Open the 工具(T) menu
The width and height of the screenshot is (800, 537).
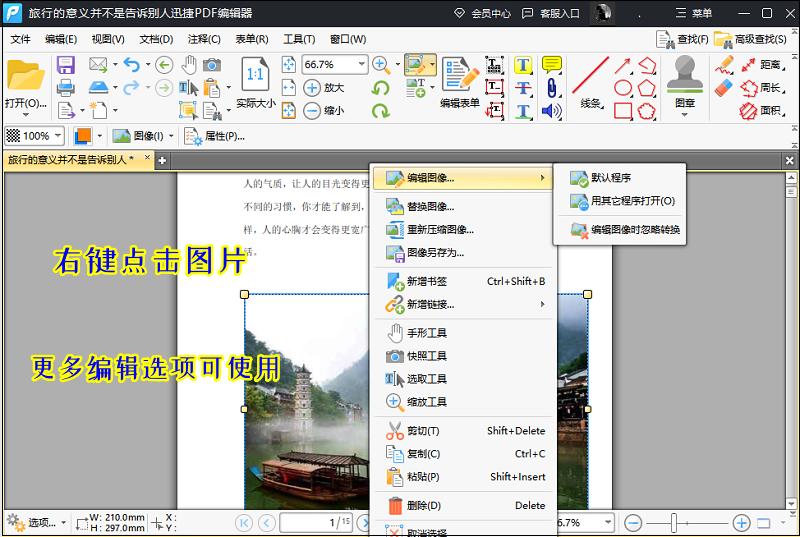pos(299,39)
